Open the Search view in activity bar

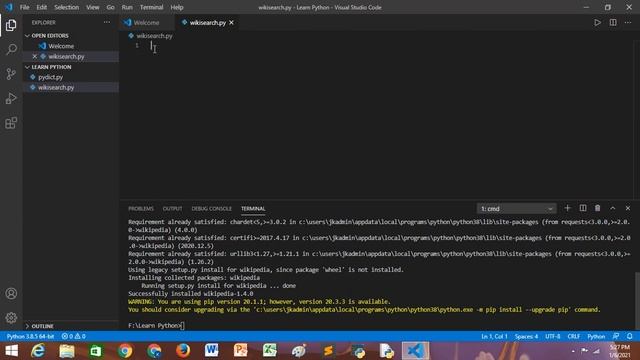[11, 50]
